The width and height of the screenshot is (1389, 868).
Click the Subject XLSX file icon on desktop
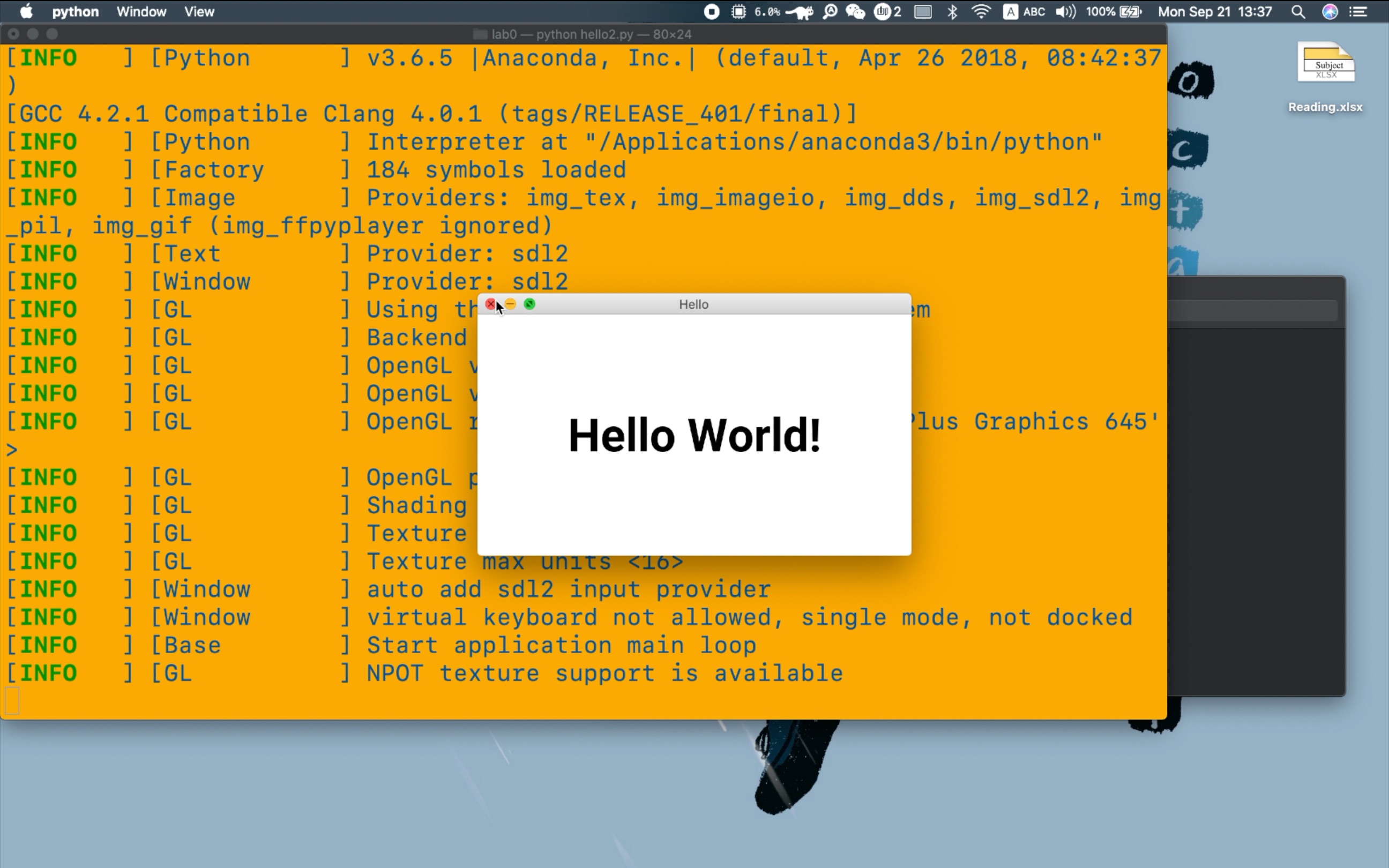1326,65
